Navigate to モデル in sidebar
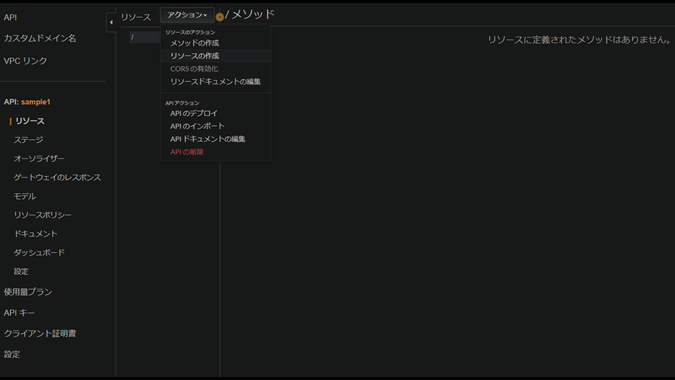 25,196
